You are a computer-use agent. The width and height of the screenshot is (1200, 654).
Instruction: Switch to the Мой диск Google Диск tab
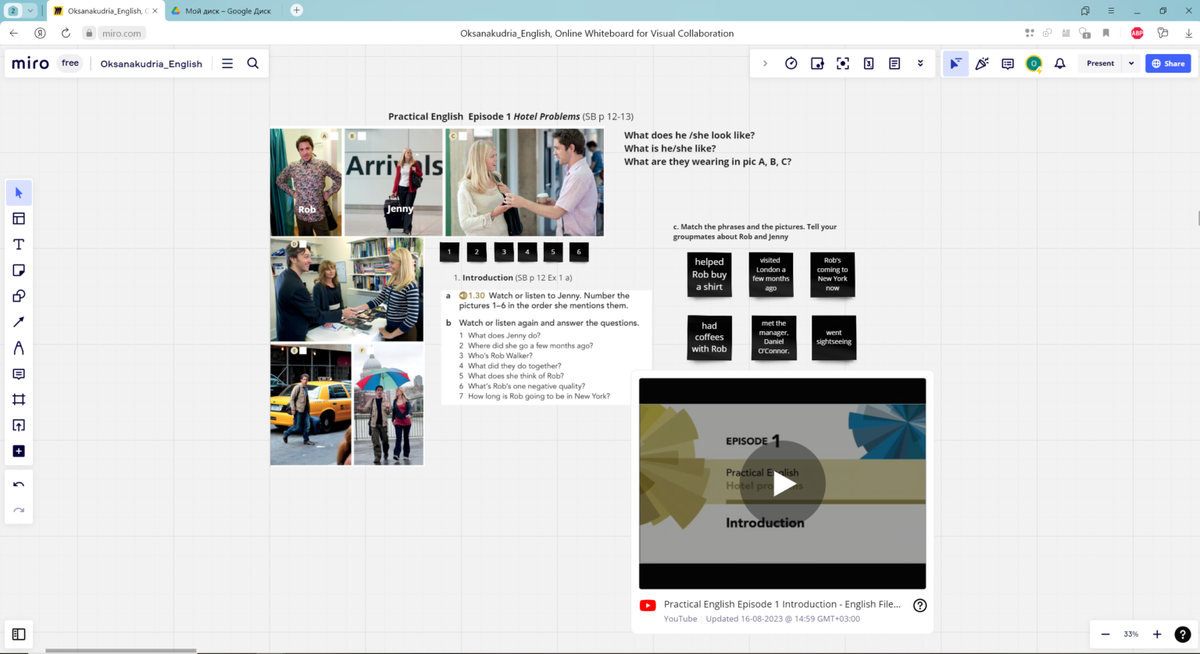[x=227, y=10]
